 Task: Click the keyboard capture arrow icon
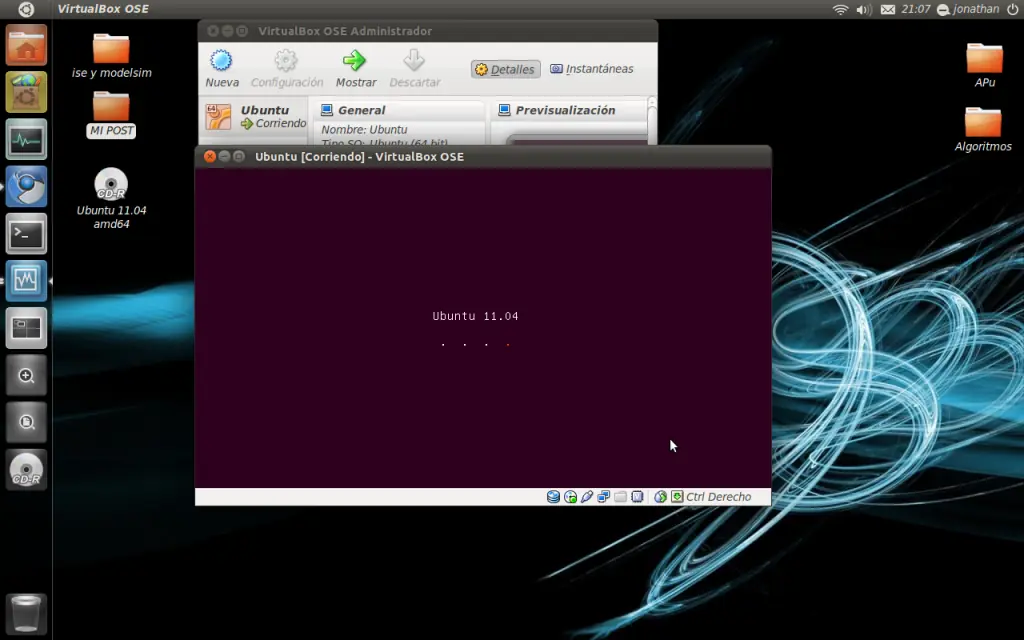pos(677,497)
